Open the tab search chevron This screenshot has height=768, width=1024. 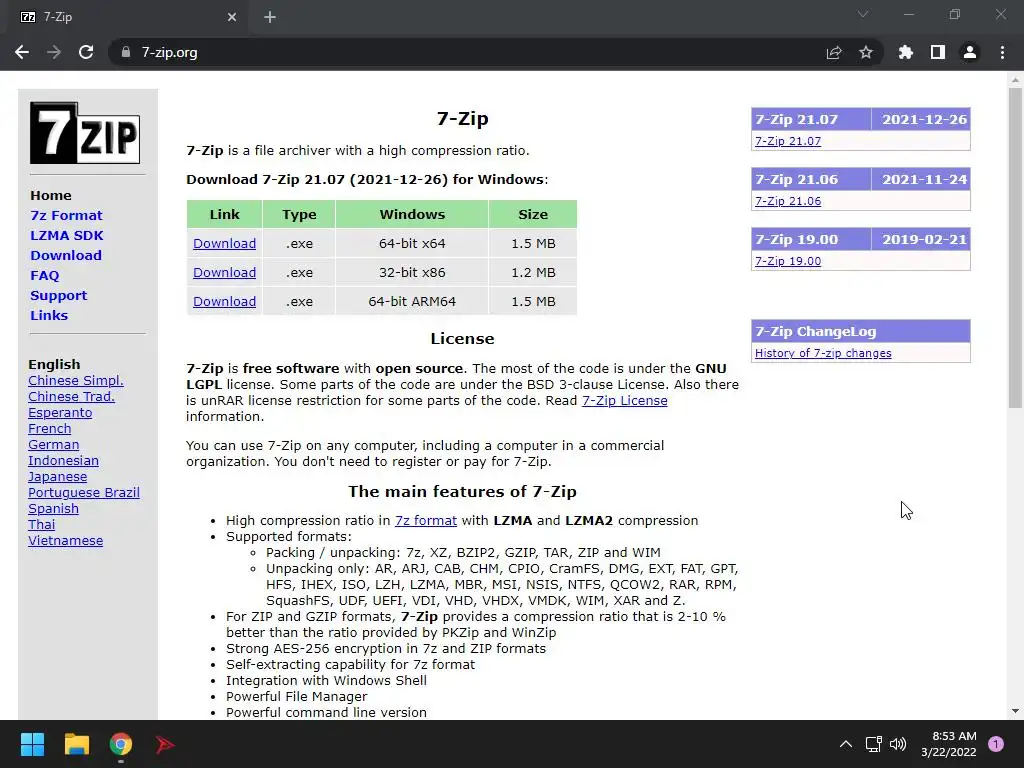point(863,14)
